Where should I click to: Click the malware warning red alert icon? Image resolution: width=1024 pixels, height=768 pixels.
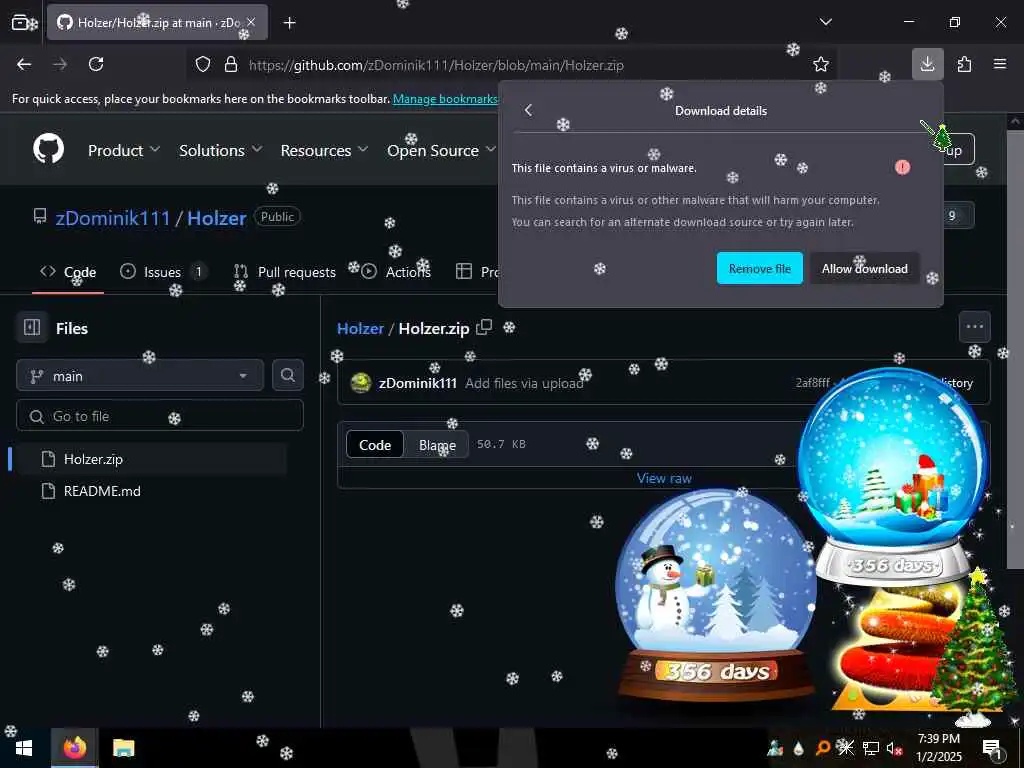coord(903,168)
